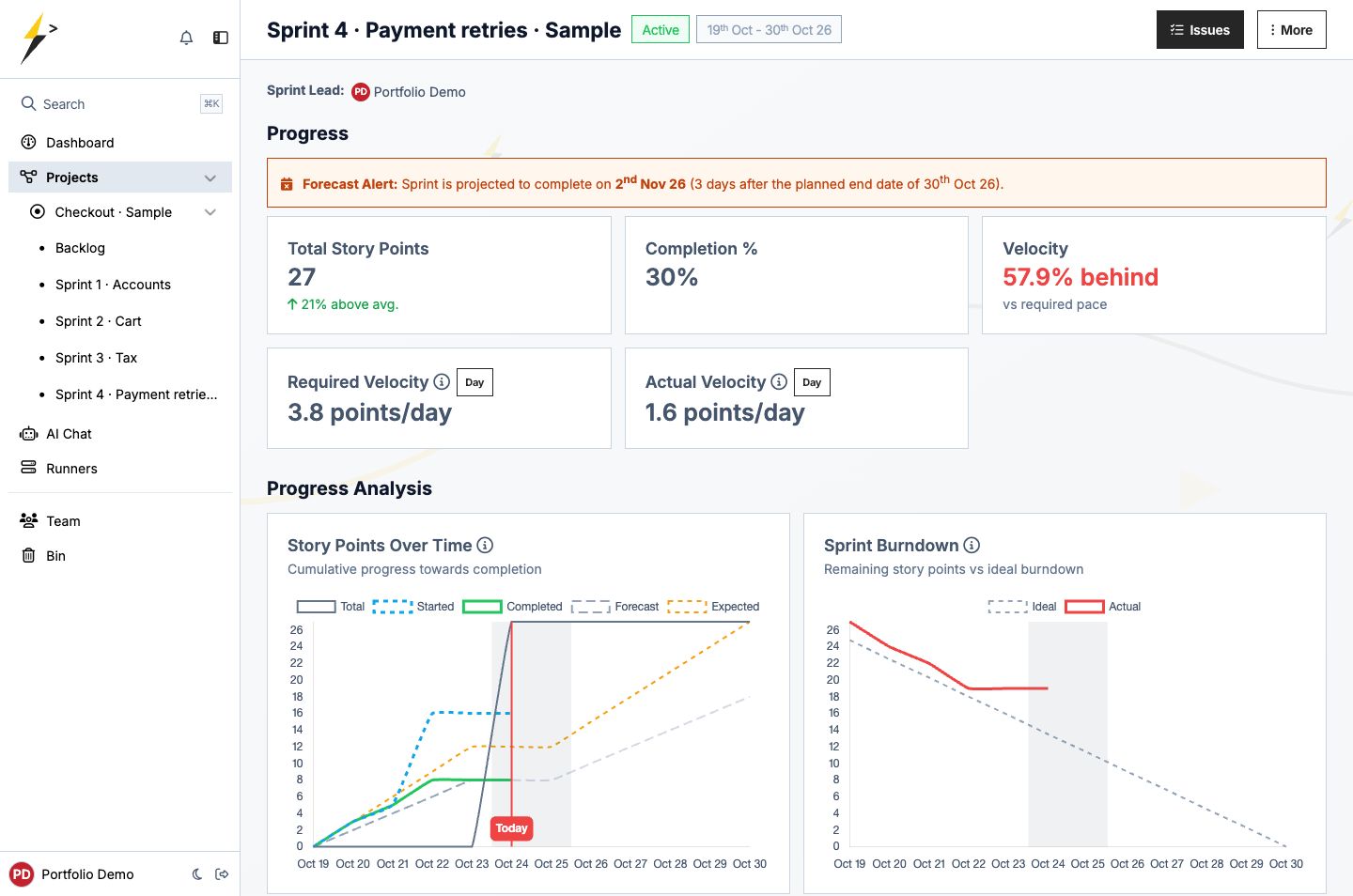Open the Sprint Burndown info icon
This screenshot has height=896, width=1353.
click(x=972, y=545)
